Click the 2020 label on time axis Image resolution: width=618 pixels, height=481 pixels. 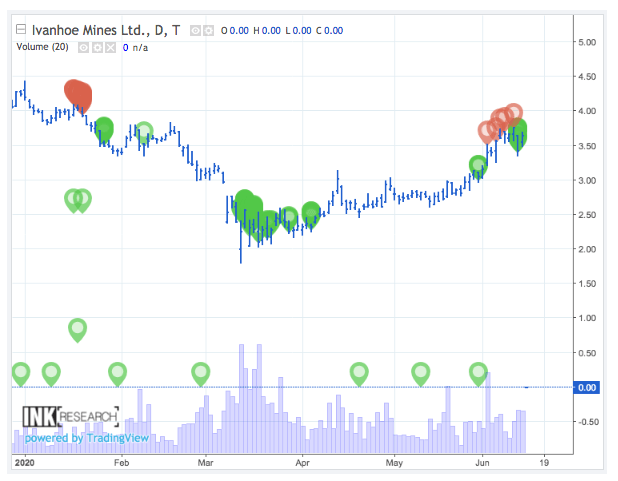(x=24, y=462)
